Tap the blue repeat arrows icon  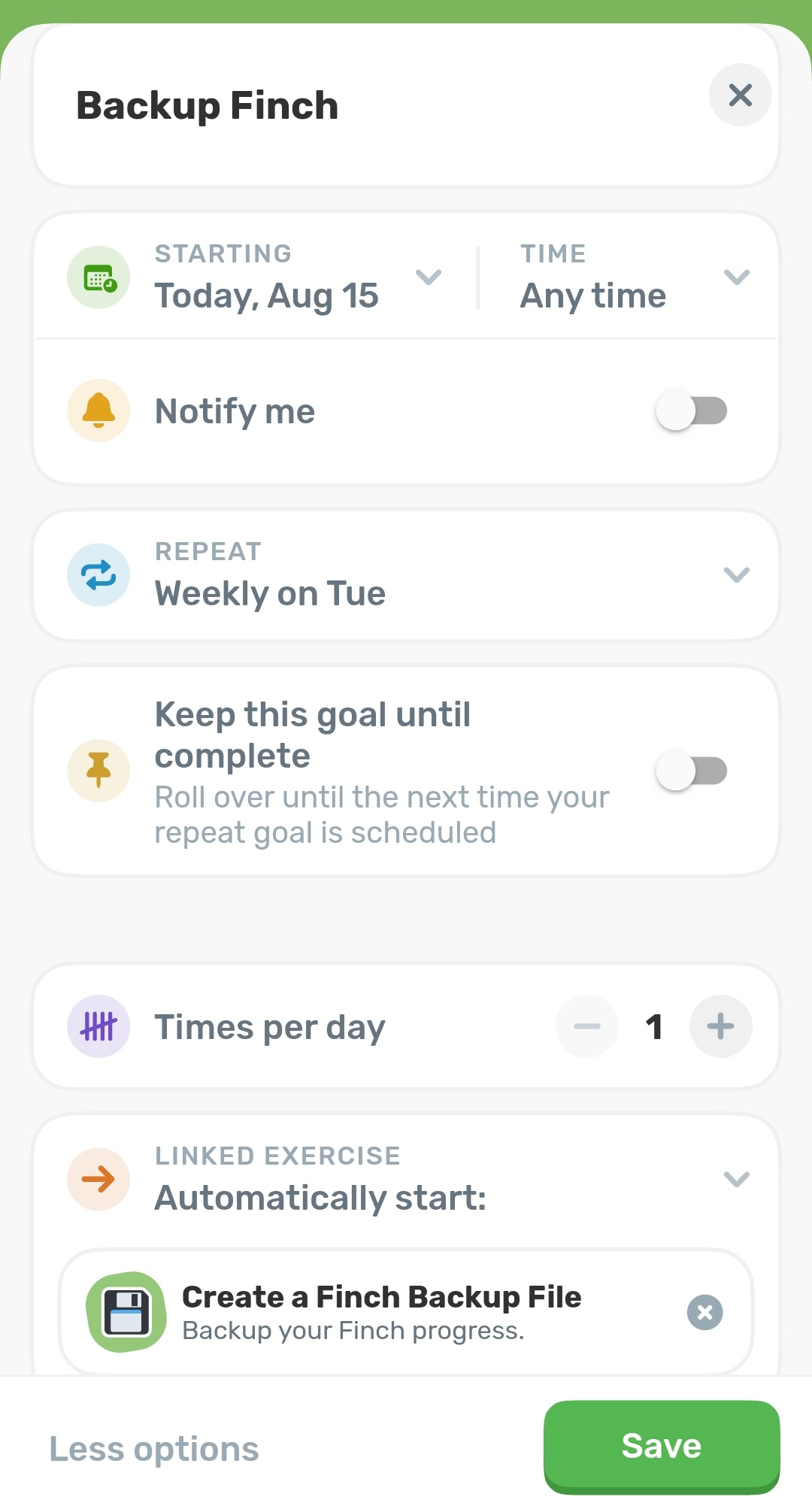pos(98,575)
